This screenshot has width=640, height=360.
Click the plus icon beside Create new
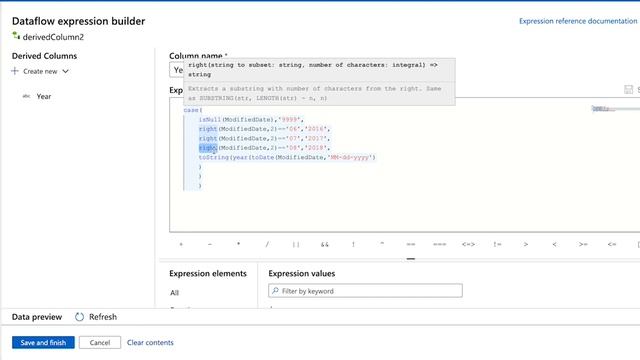click(15, 71)
